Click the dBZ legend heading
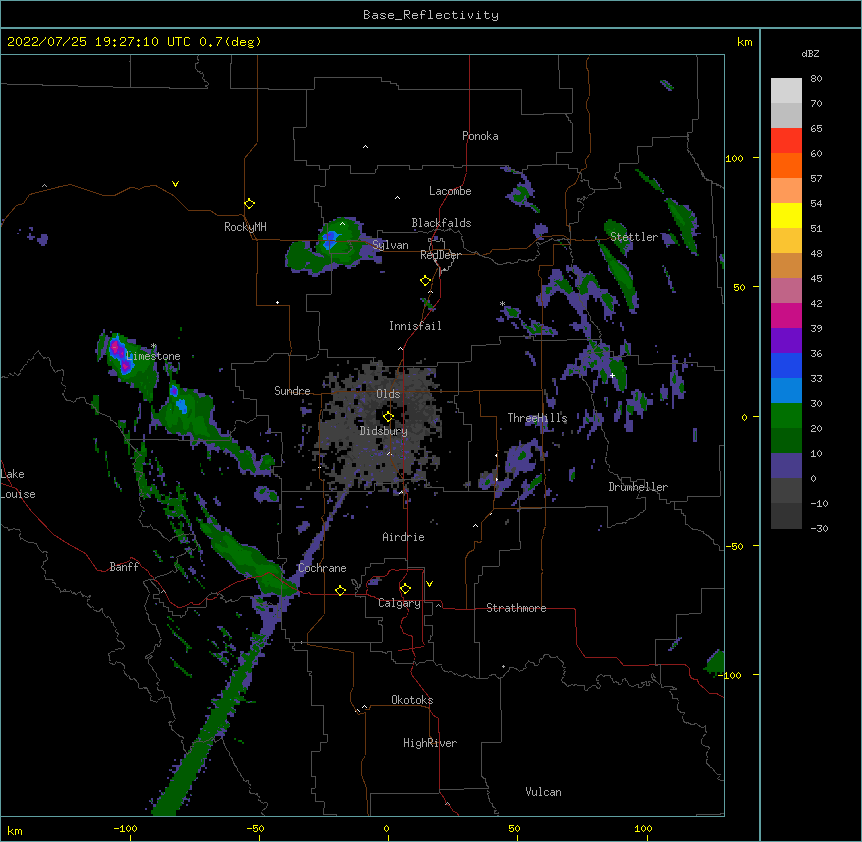Image resolution: width=862 pixels, height=842 pixels. click(x=810, y=53)
